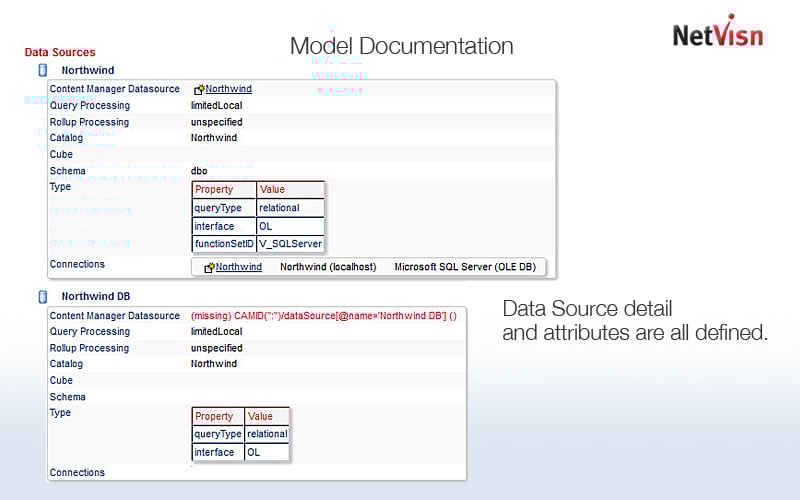Screen dimensions: 800x500
Task: Click the missing CAMID dataSource red text
Action: (323, 316)
